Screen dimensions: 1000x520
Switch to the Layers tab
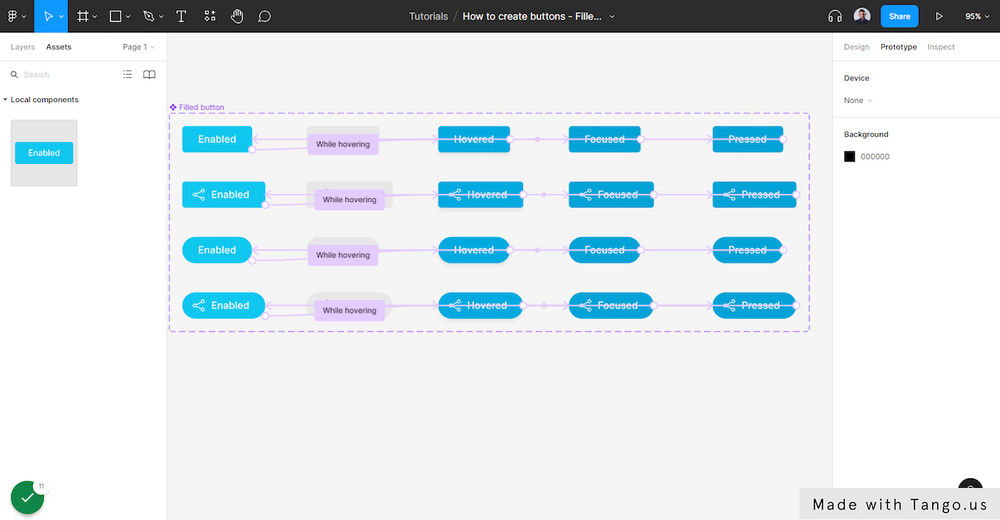(22, 47)
